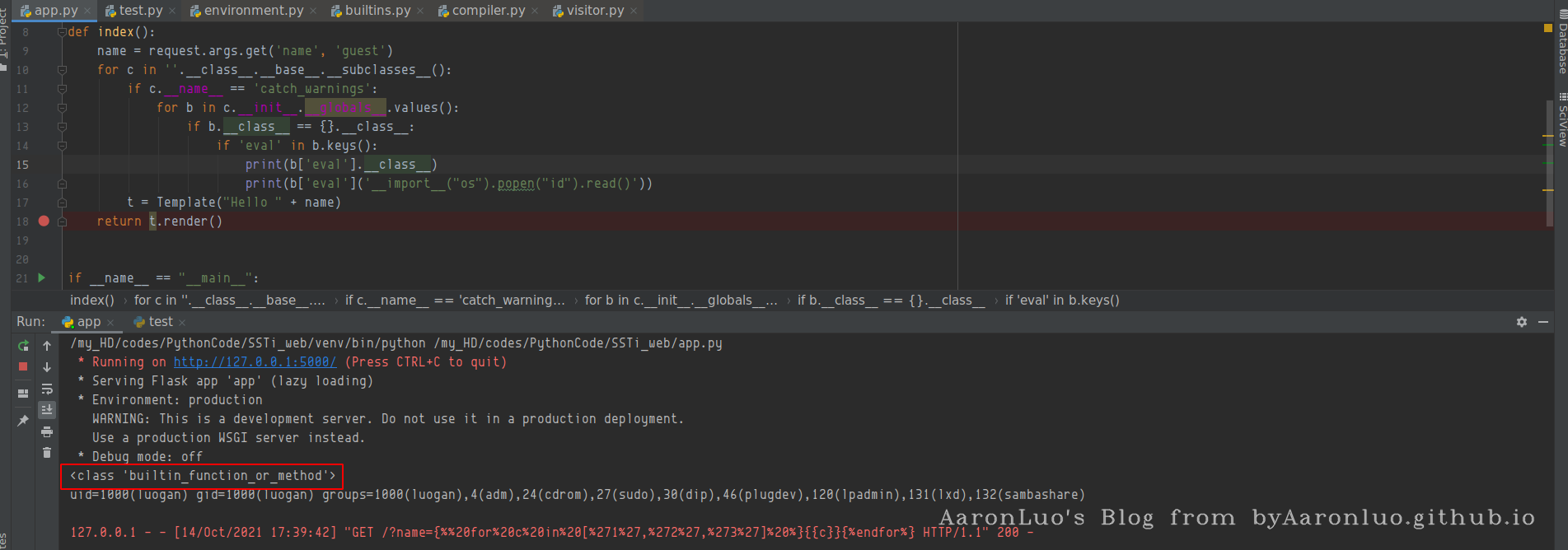Click line number 15 in the gutter
This screenshot has width=1568, height=550.
(22, 165)
